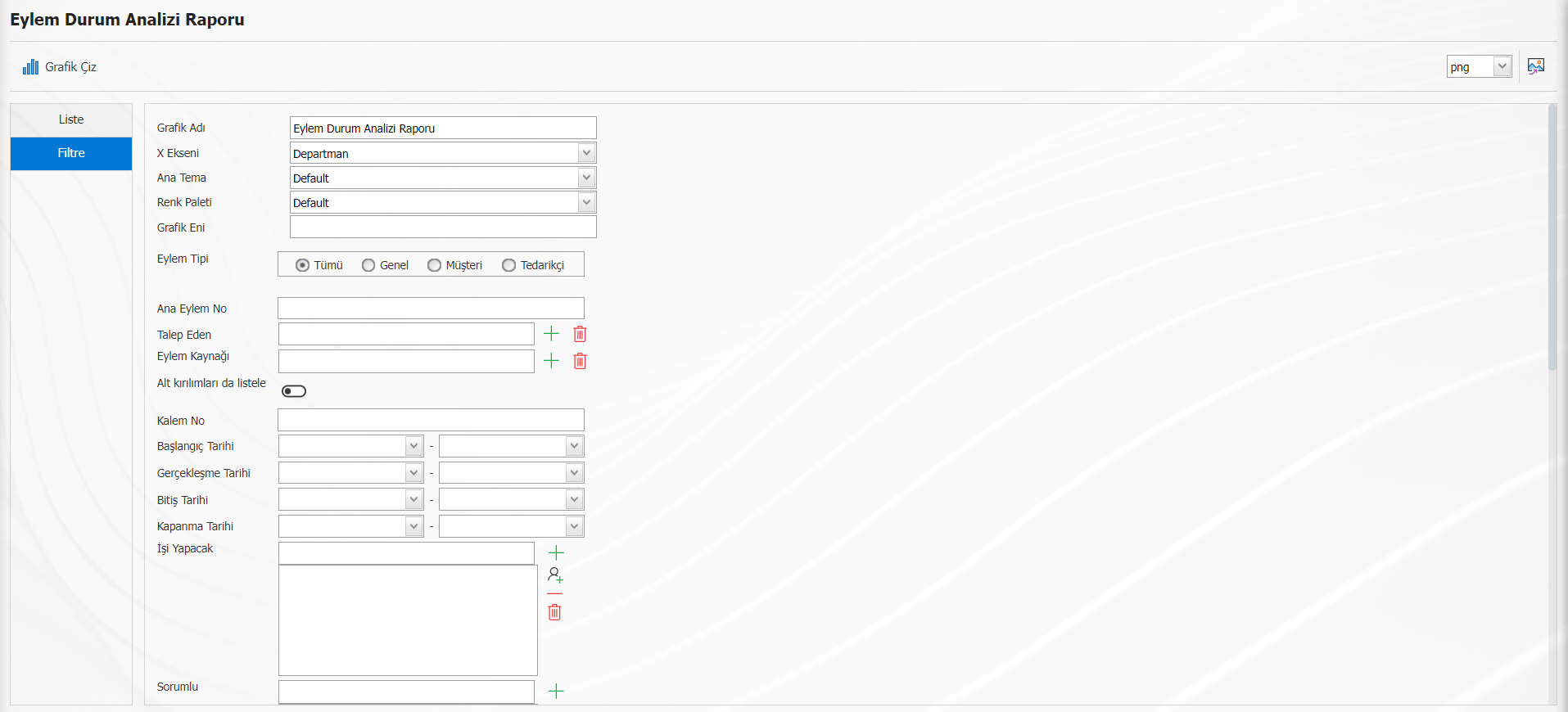Click the Grafik Çiz button label

point(70,67)
